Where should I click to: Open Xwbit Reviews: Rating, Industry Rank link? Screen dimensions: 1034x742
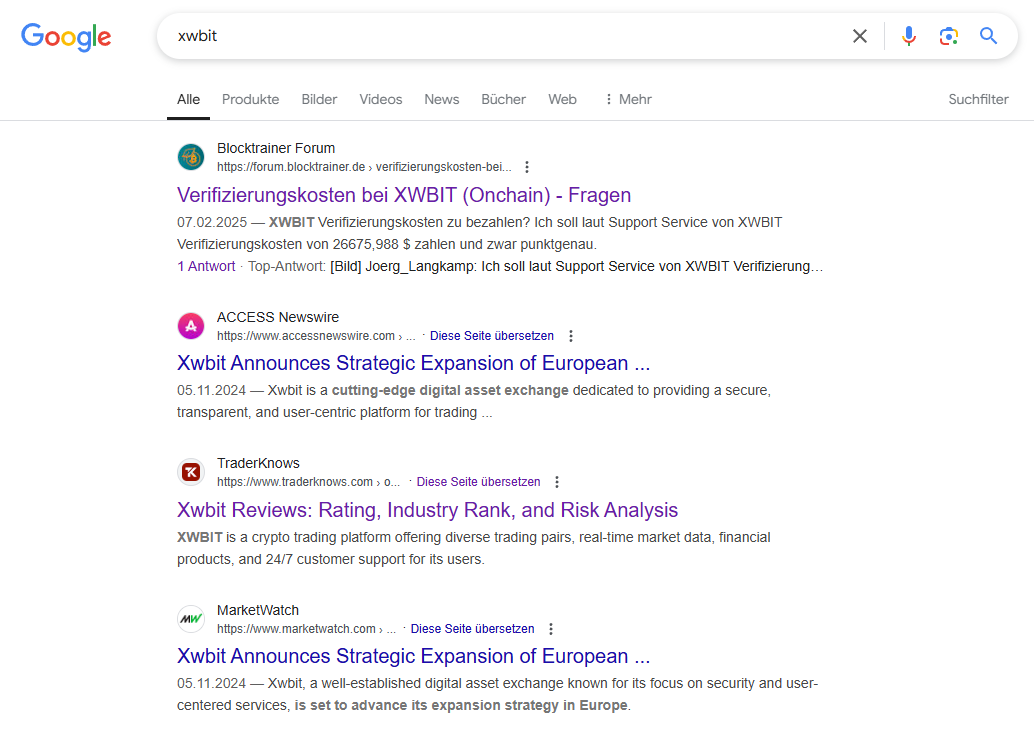tap(427, 510)
